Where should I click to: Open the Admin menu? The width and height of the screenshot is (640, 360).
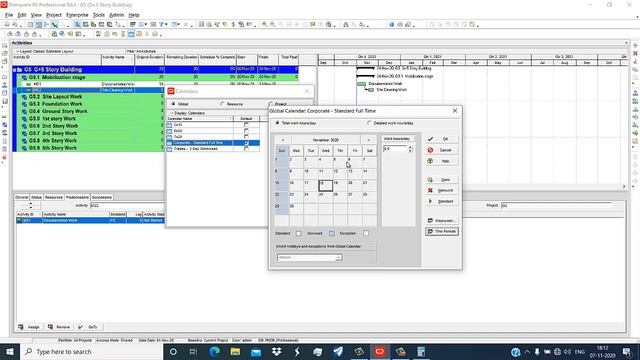click(116, 15)
